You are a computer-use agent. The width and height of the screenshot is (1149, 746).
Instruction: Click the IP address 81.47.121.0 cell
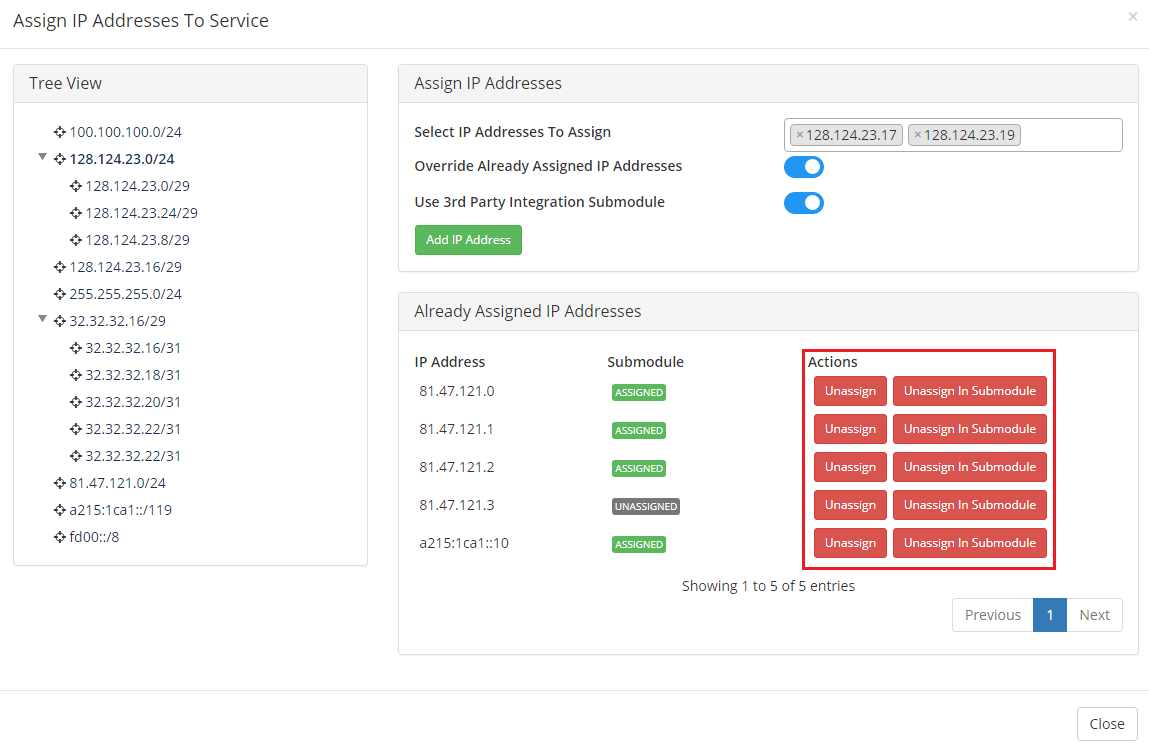click(x=457, y=391)
